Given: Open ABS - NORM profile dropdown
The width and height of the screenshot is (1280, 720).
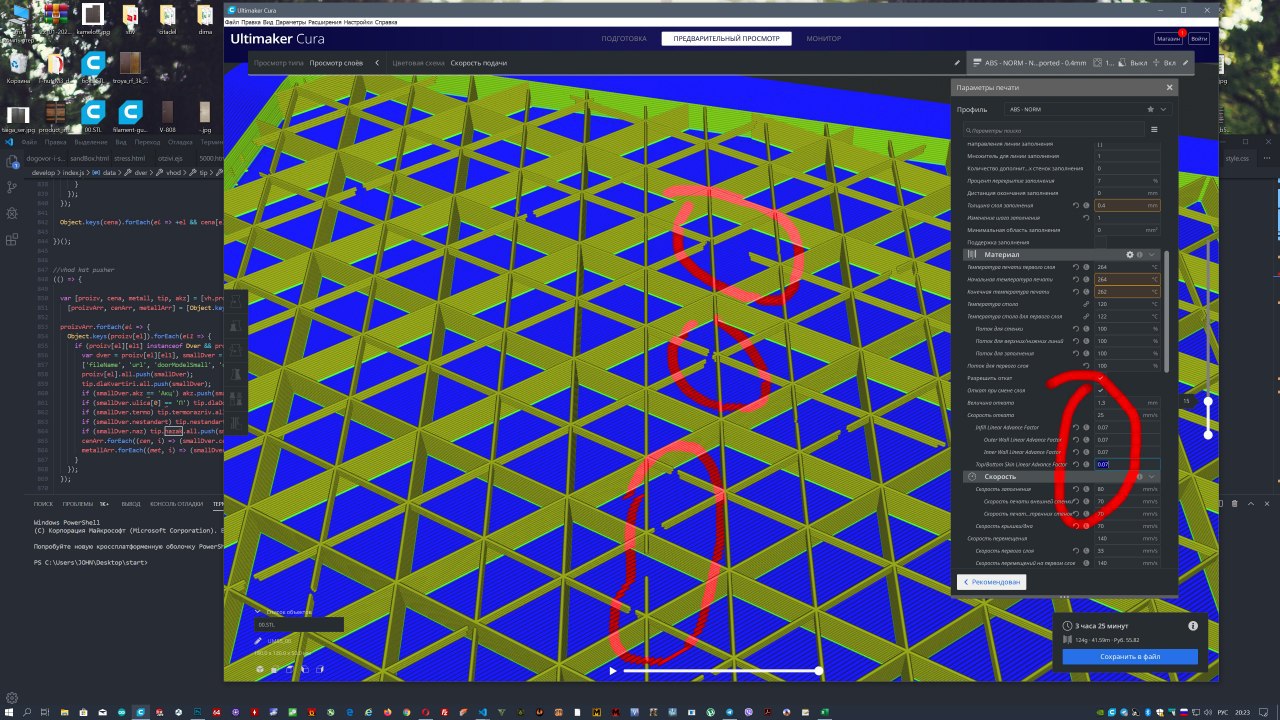Looking at the screenshot, I should point(1087,109).
